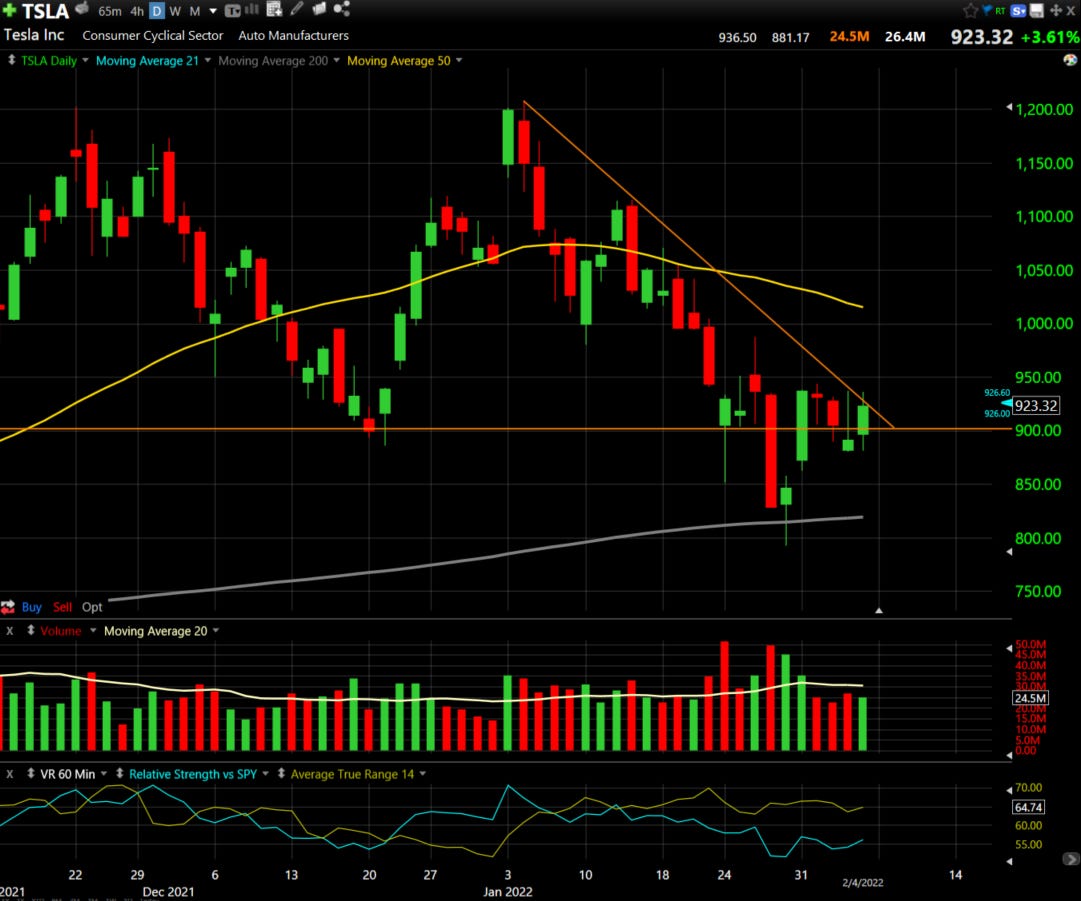Select the D daily timeframe
The image size is (1081, 901).
coord(156,11)
